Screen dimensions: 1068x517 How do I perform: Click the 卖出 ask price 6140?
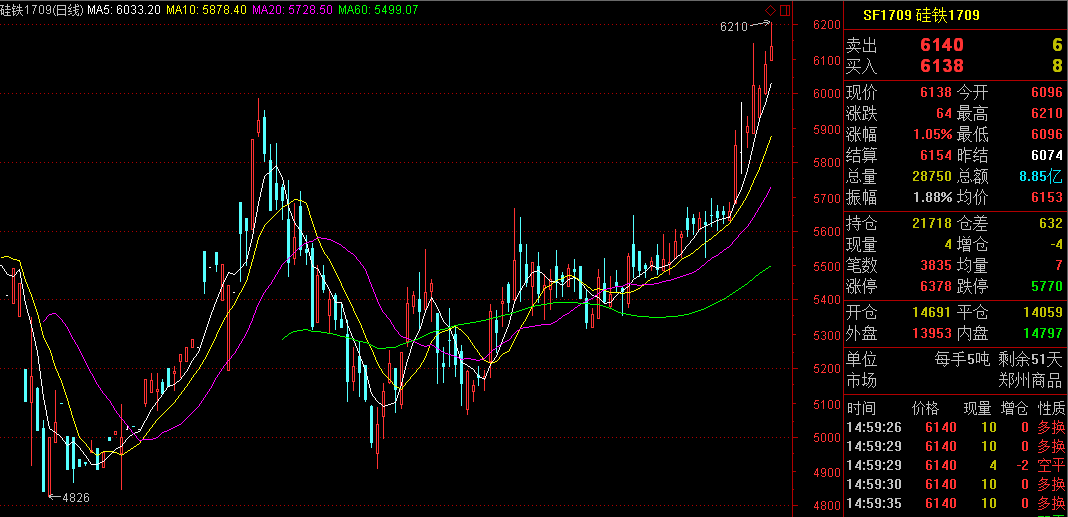(x=941, y=45)
